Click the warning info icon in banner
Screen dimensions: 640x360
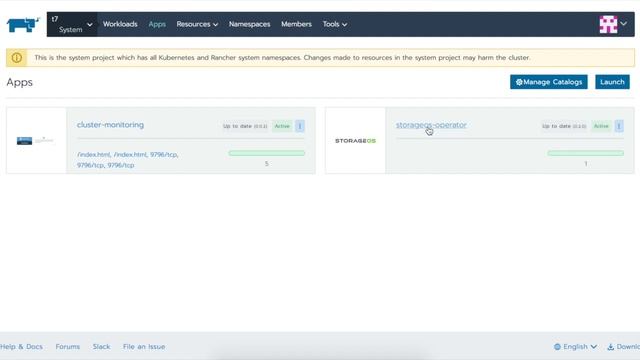click(17, 58)
